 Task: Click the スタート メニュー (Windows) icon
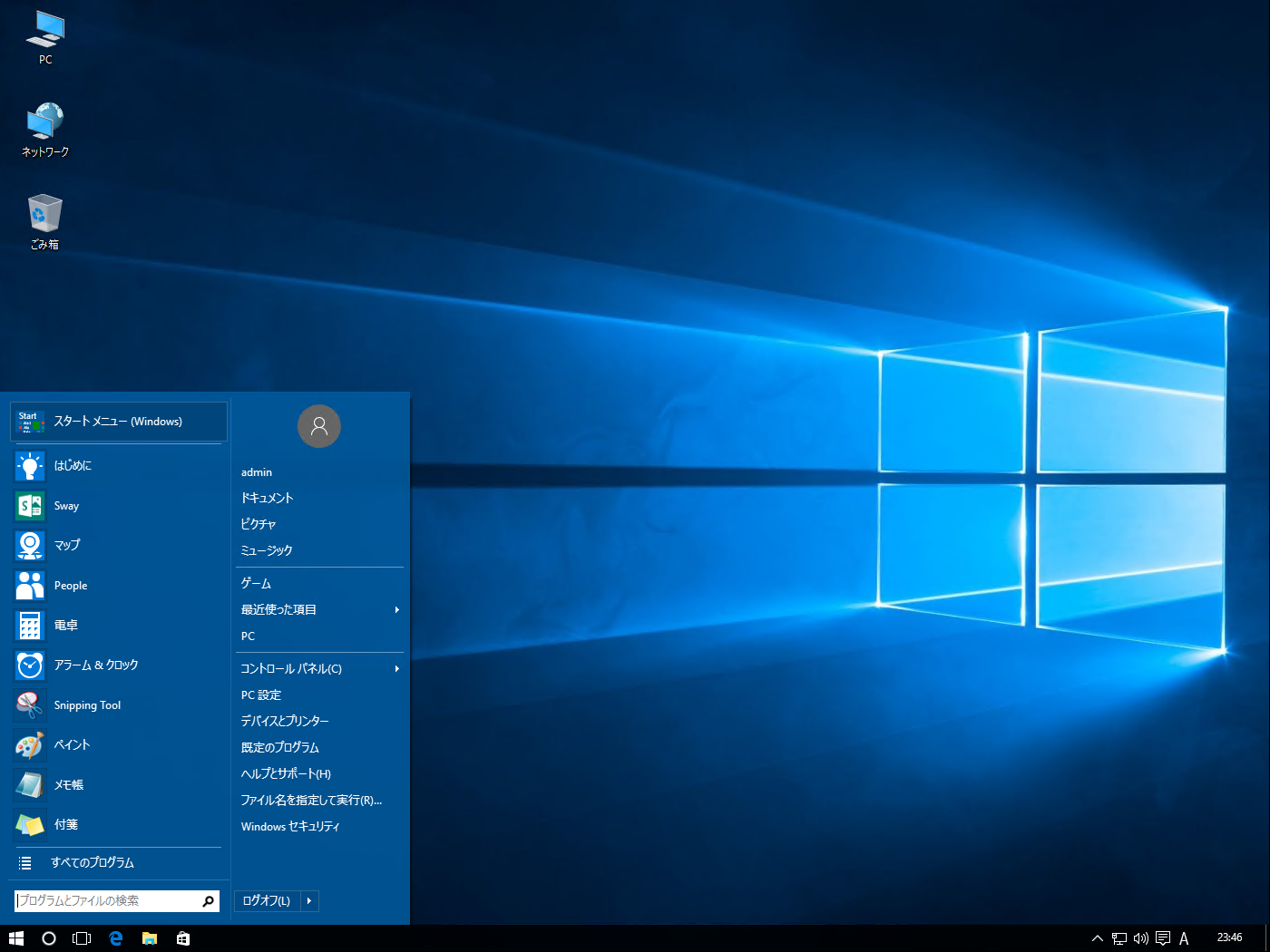[x=30, y=422]
